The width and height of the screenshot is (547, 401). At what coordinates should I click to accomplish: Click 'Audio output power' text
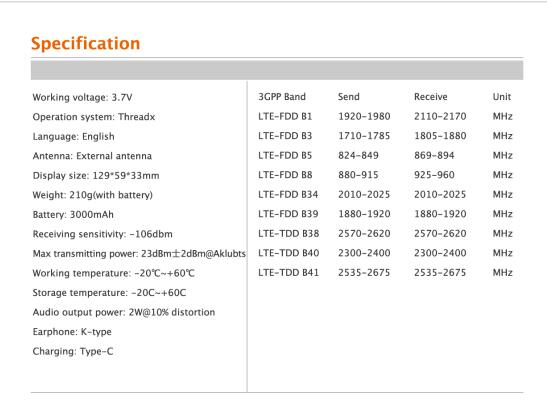click(124, 312)
